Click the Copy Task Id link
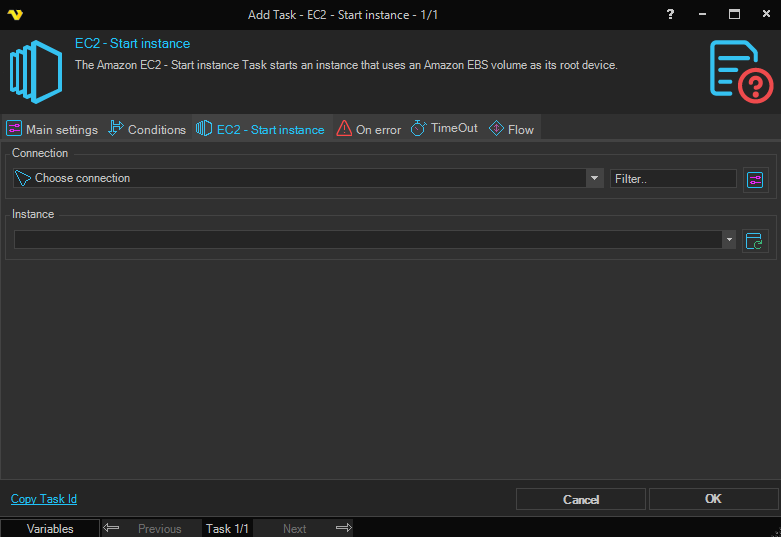 click(x=44, y=499)
